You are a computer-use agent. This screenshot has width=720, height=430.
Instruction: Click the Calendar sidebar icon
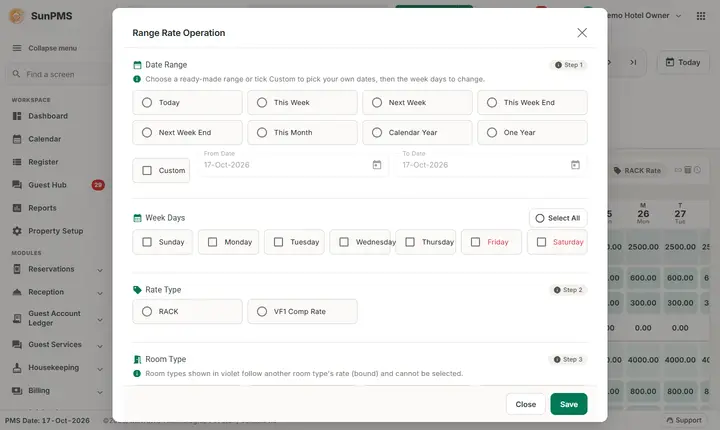[x=17, y=139]
